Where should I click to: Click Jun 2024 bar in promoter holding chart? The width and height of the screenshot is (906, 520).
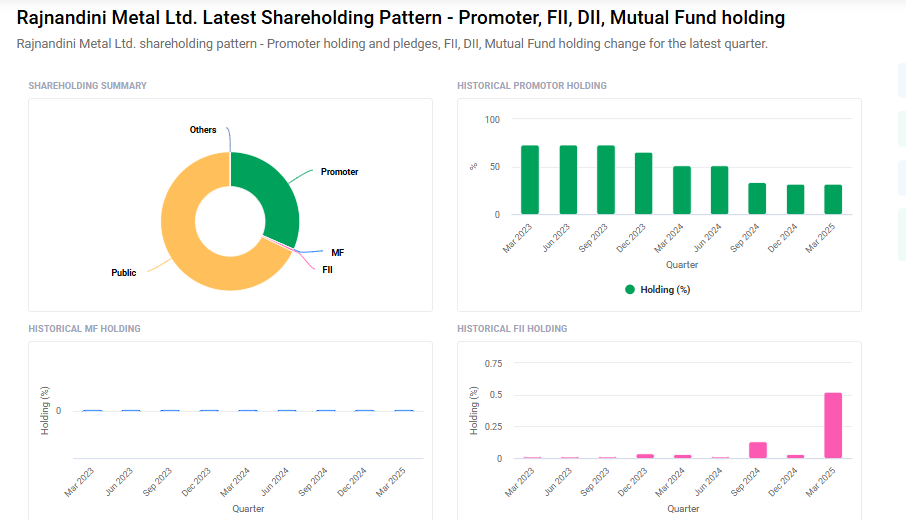[719, 190]
